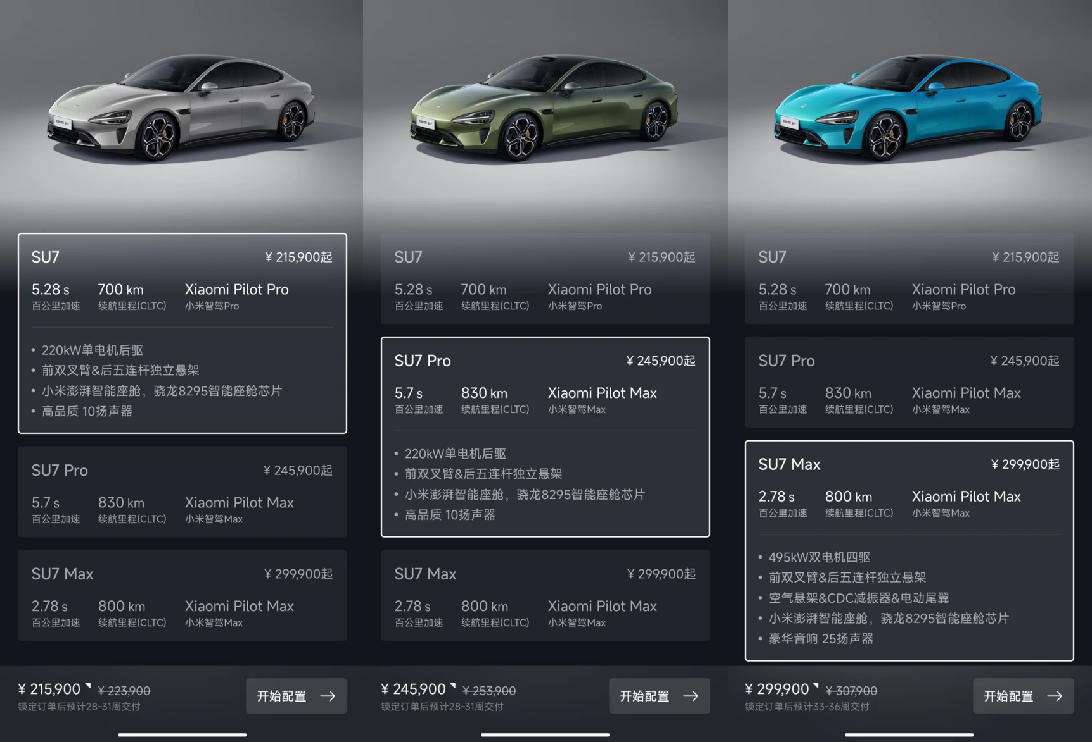The height and width of the screenshot is (742, 1092).
Task: Click crossed-out price ¥223,900
Action: pyautogui.click(x=124, y=690)
